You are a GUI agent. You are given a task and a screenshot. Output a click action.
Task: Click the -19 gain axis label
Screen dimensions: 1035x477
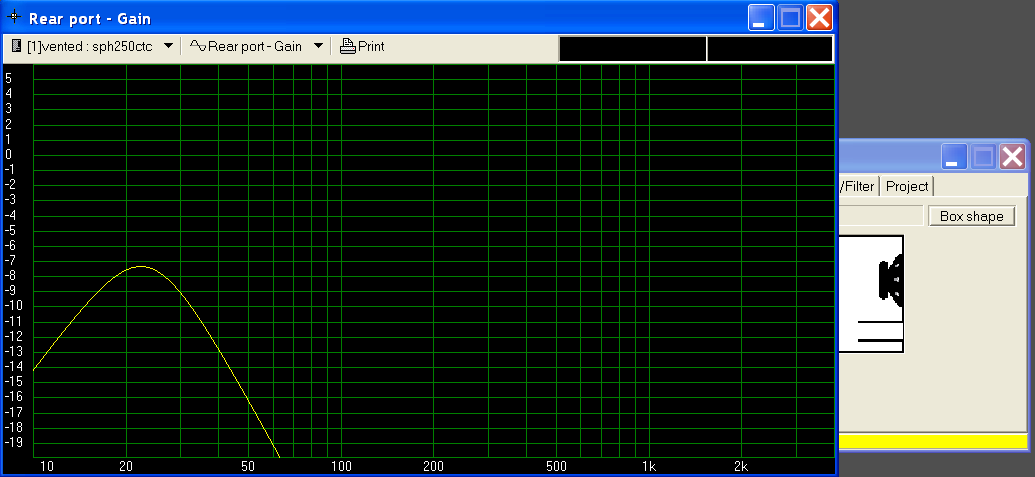(x=13, y=442)
